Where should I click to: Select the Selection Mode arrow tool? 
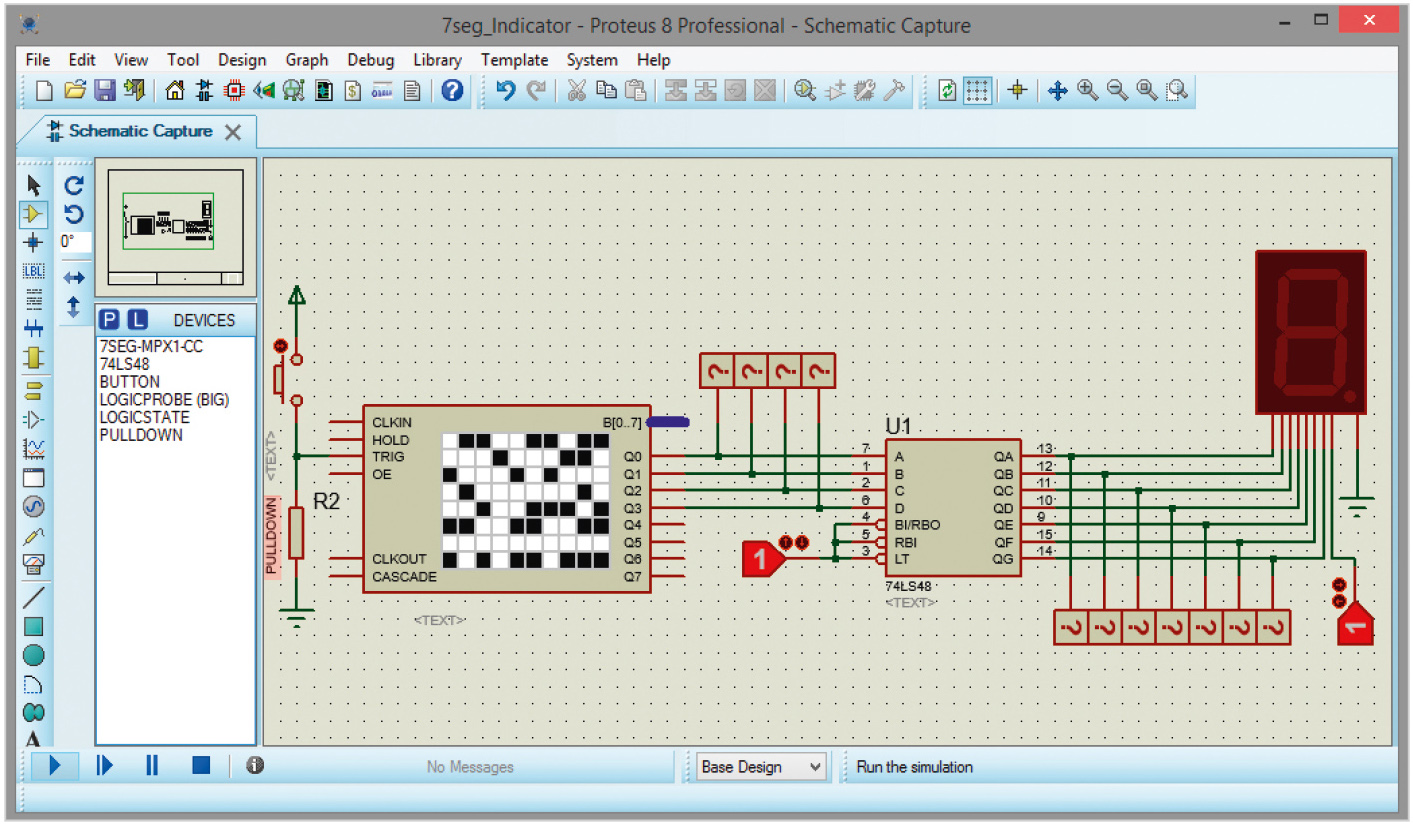(34, 185)
